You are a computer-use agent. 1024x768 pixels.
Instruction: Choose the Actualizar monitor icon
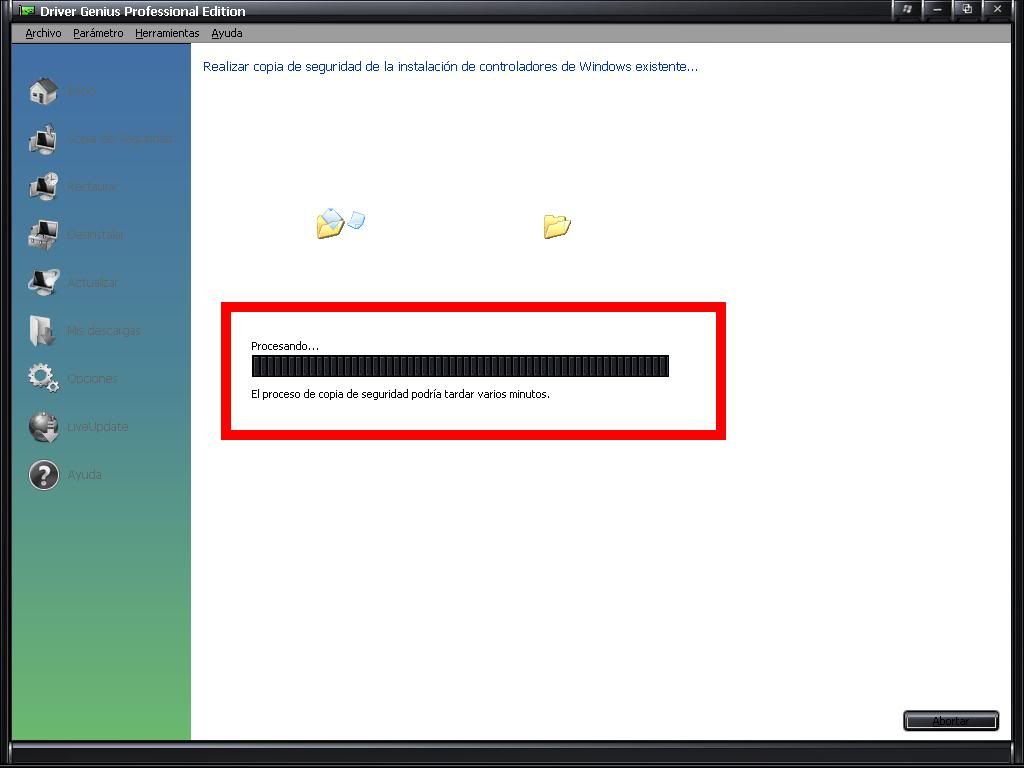tap(44, 282)
